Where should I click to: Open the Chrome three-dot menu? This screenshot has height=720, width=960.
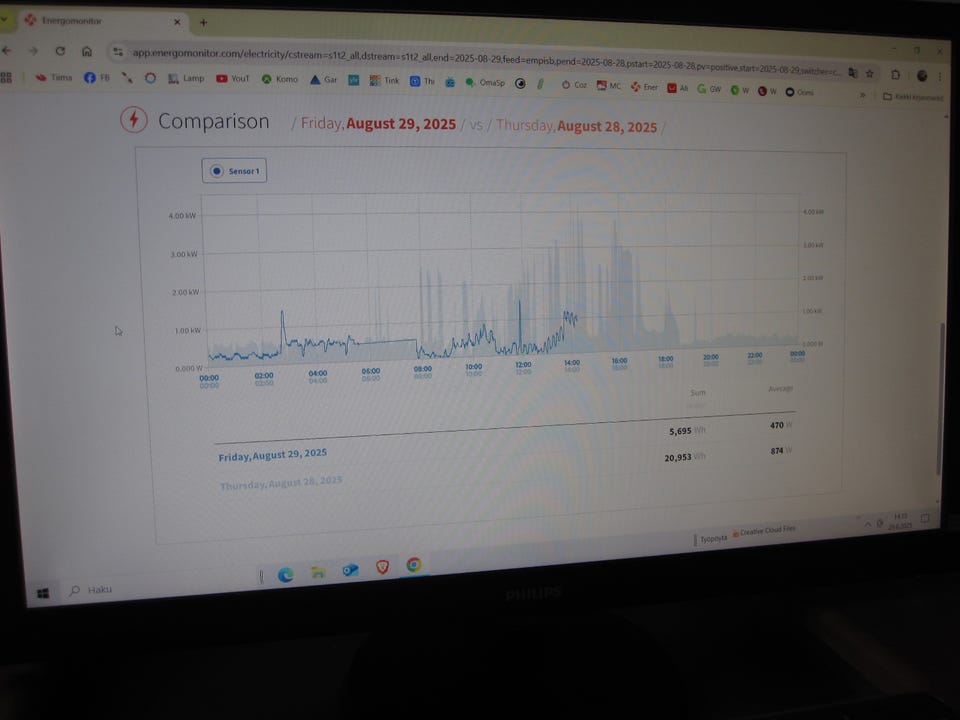pyautogui.click(x=940, y=77)
